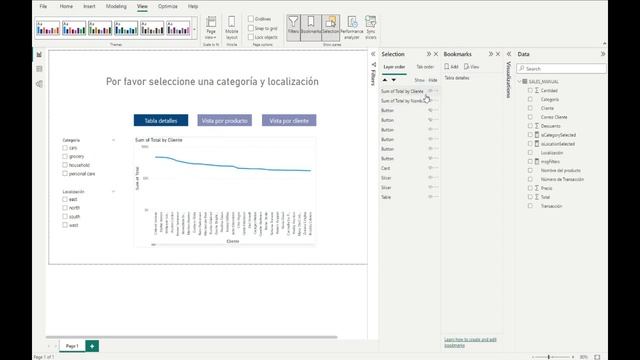Collapse the Selection pane with chevrons
Screen dimensions: 640x360
coord(429,54)
